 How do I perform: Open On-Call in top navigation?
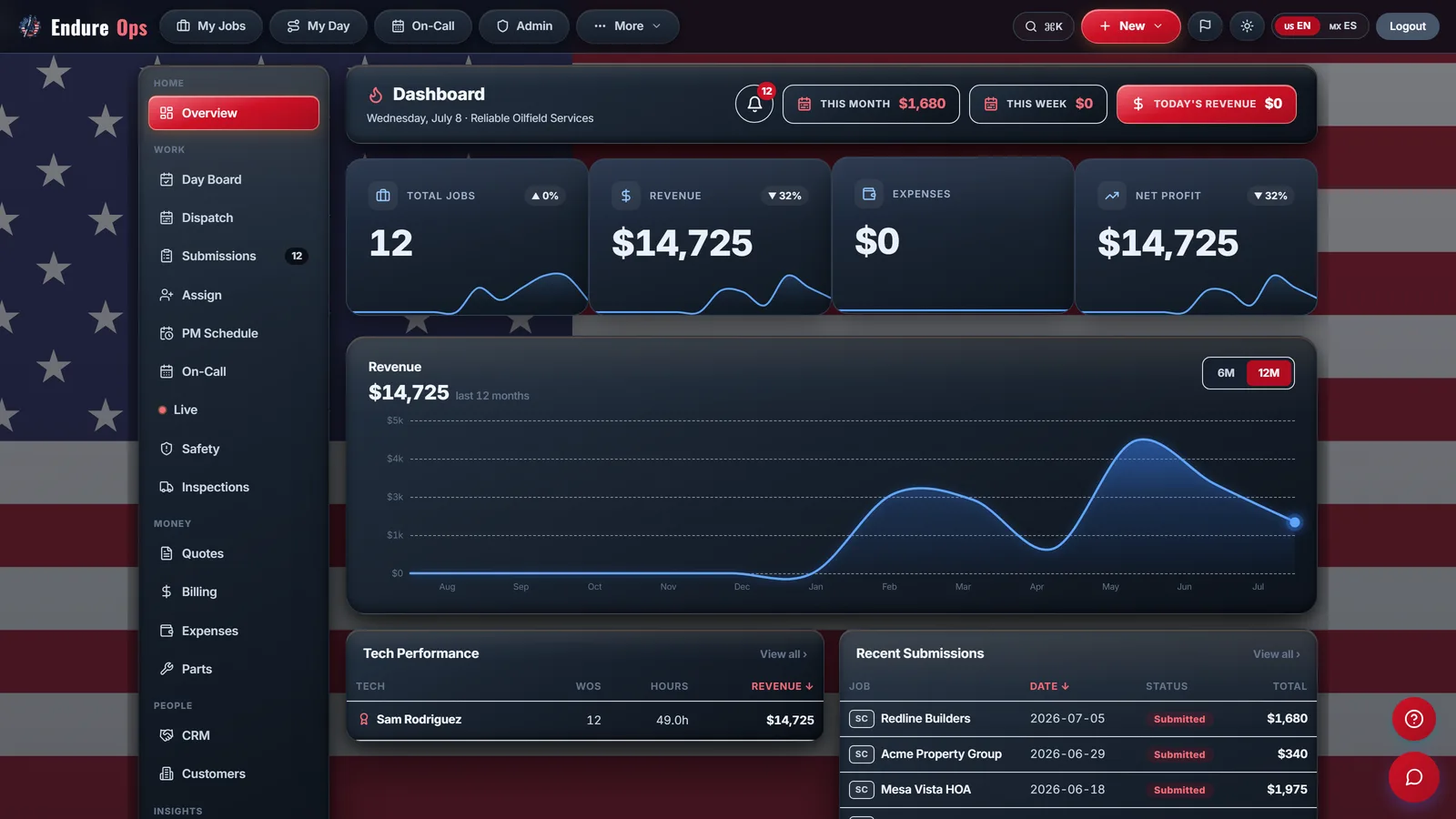[423, 26]
